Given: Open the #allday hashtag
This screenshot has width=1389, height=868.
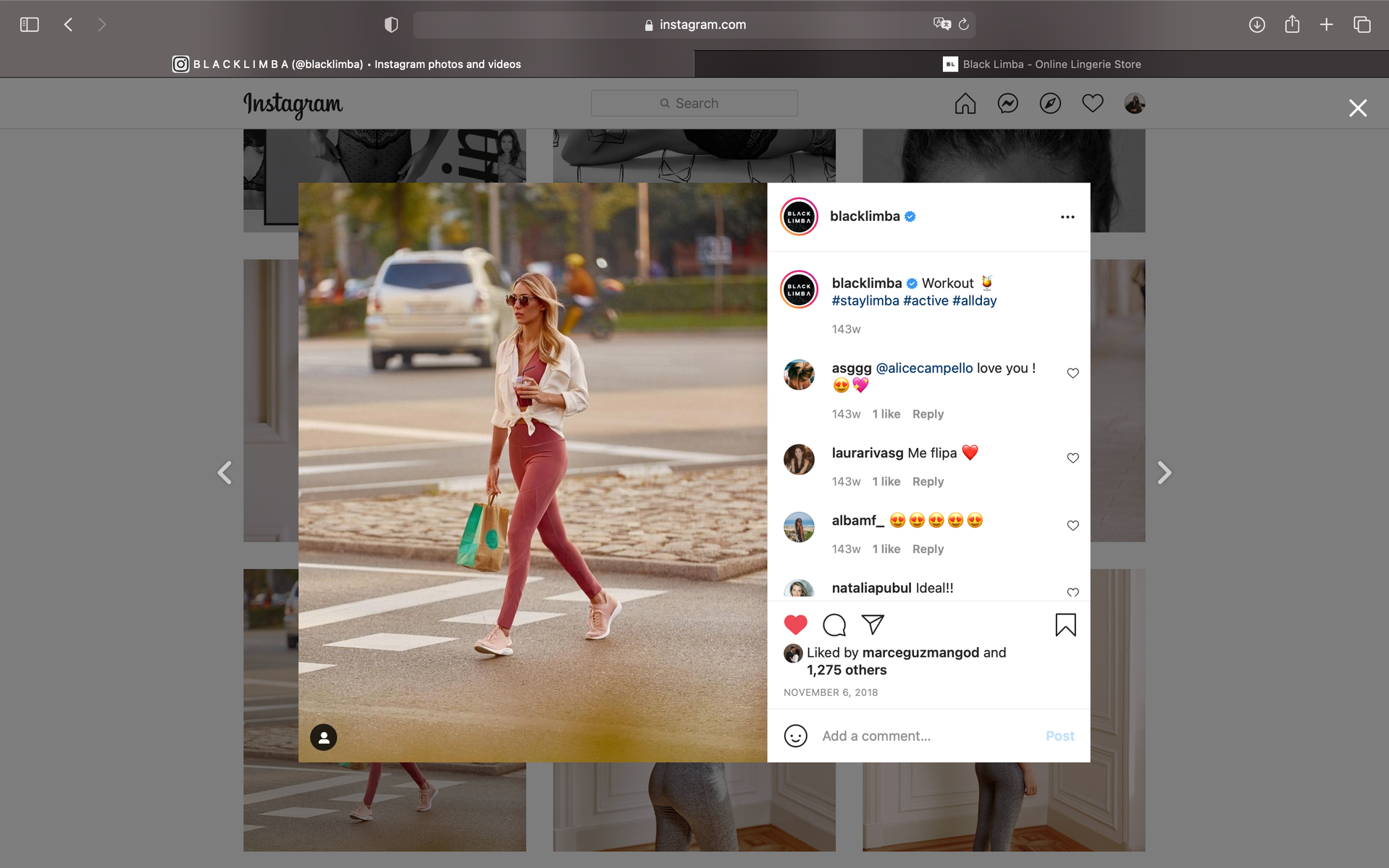Looking at the screenshot, I should pos(974,300).
